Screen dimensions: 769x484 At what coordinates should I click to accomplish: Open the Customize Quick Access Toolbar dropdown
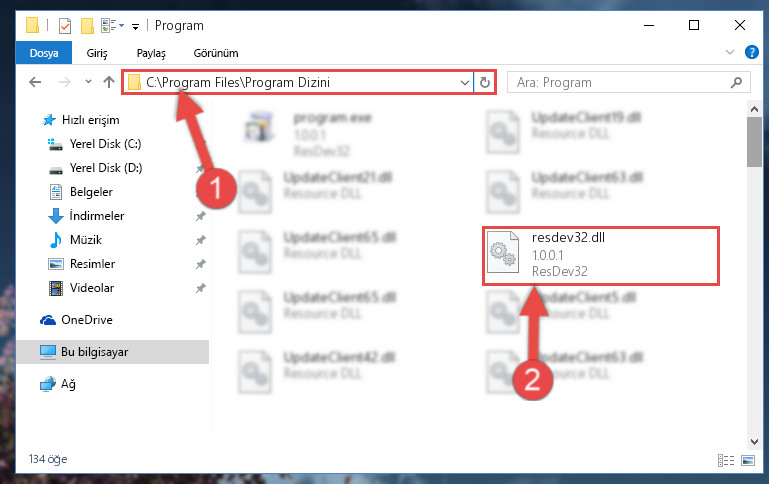point(135,26)
